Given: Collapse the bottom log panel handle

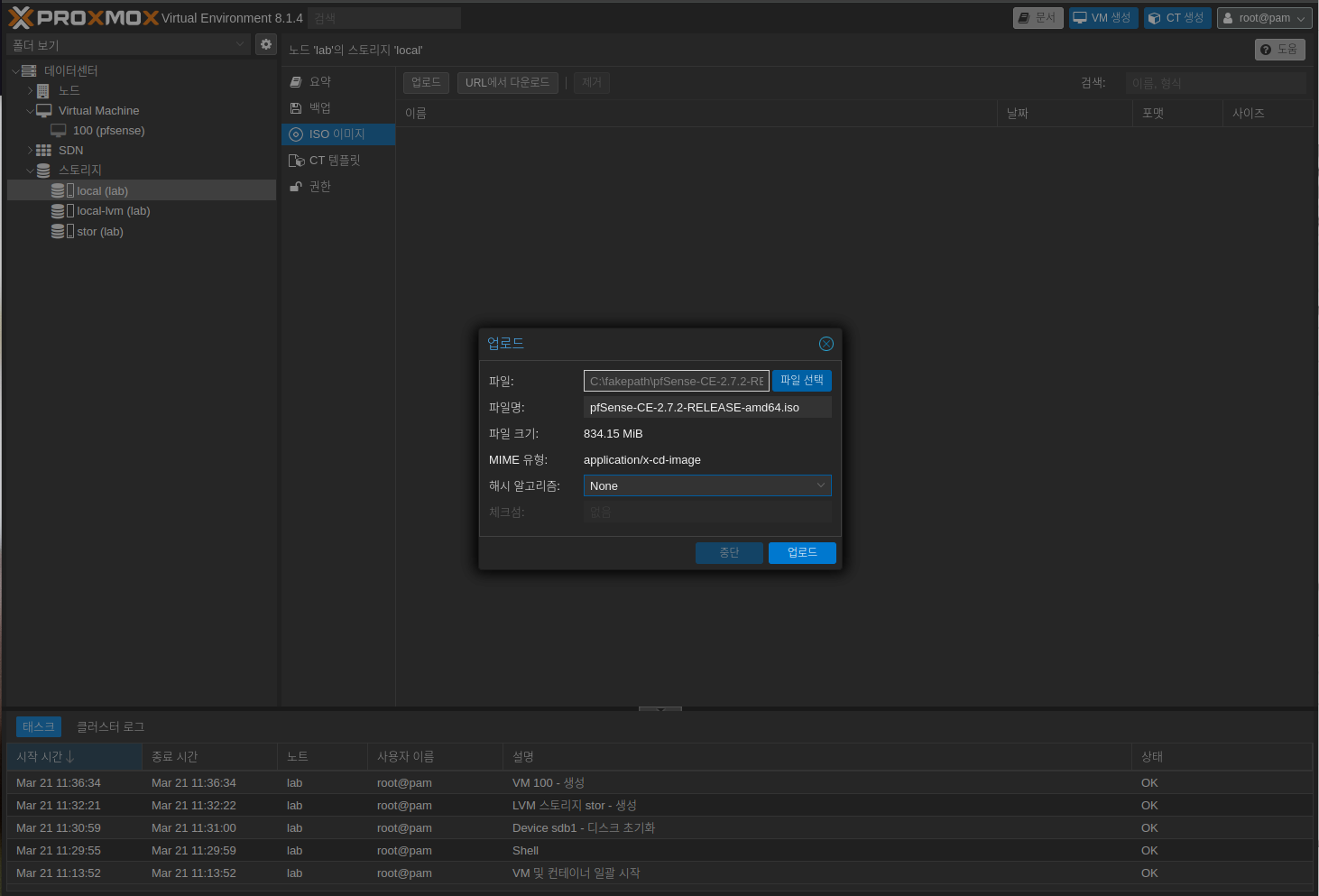Looking at the screenshot, I should 660,709.
